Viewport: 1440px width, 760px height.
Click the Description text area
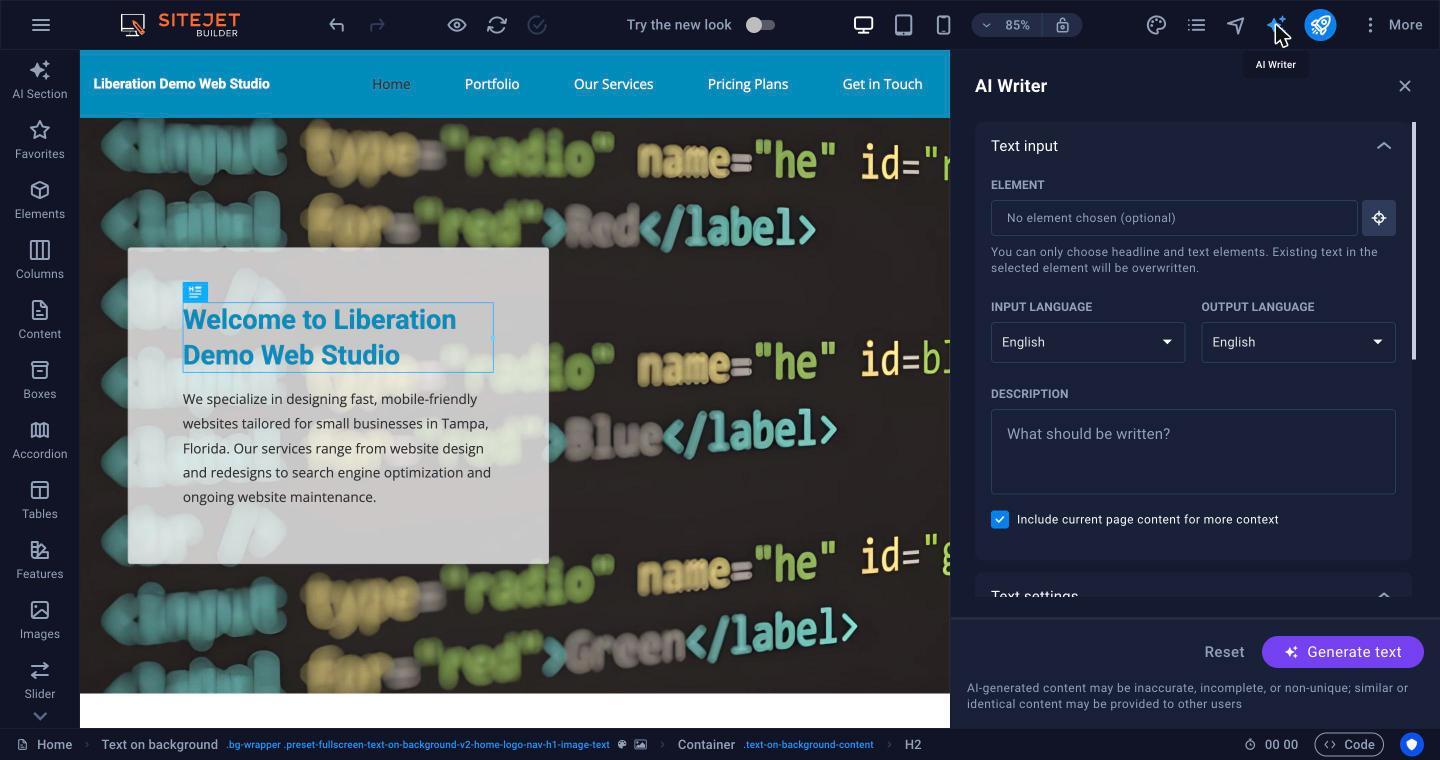tap(1193, 451)
